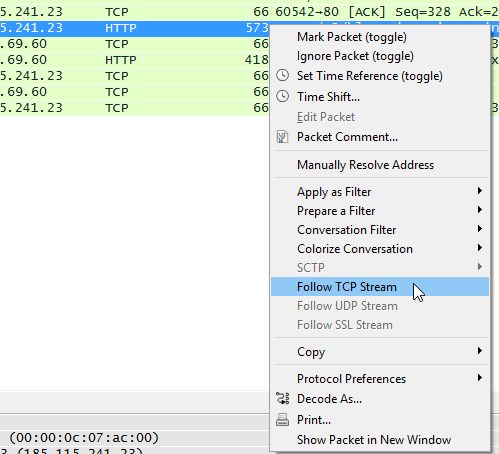Toggle Ignore Packet option
The image size is (499, 454).
pos(355,56)
